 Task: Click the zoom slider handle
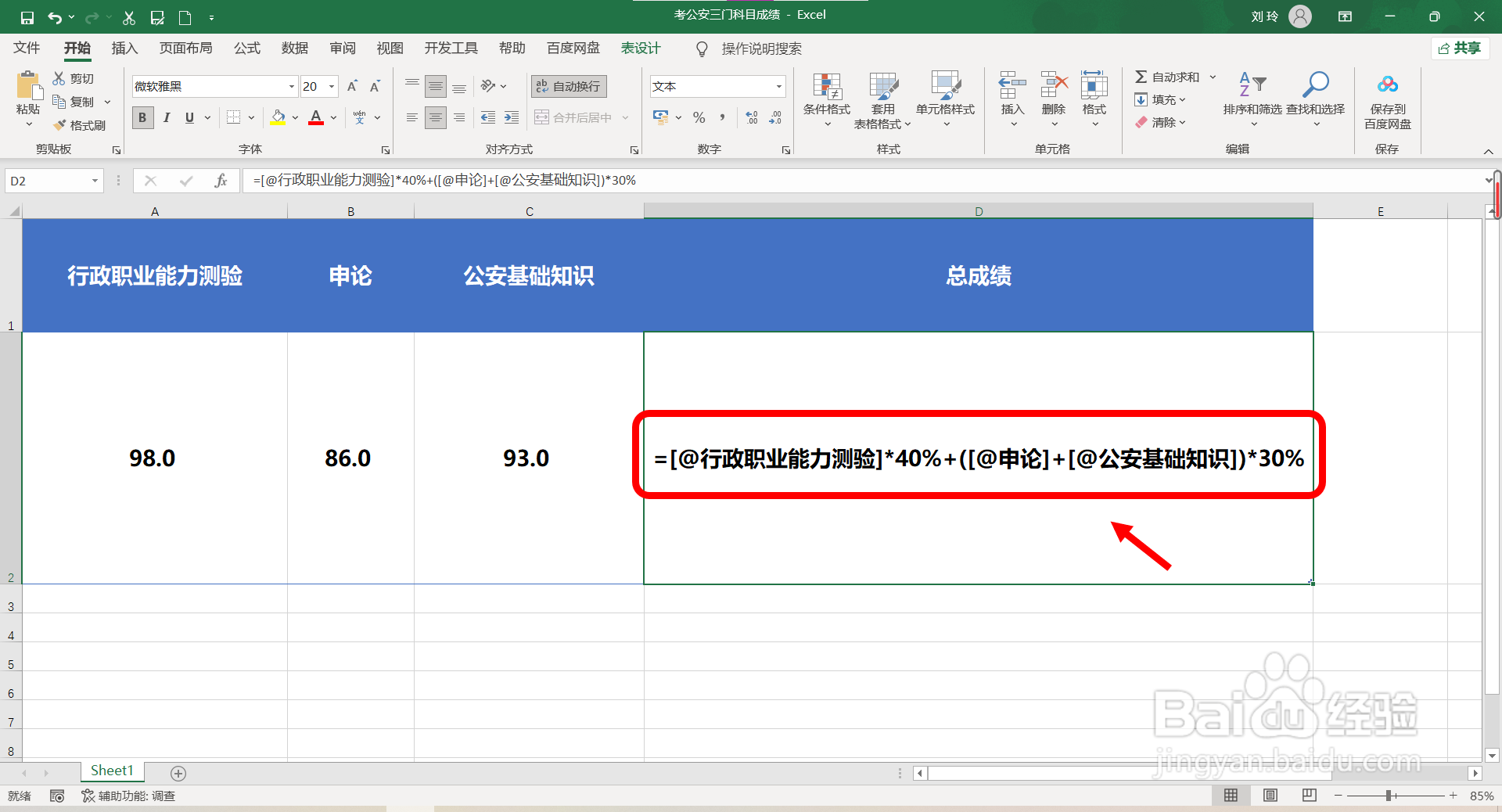coord(1389,796)
